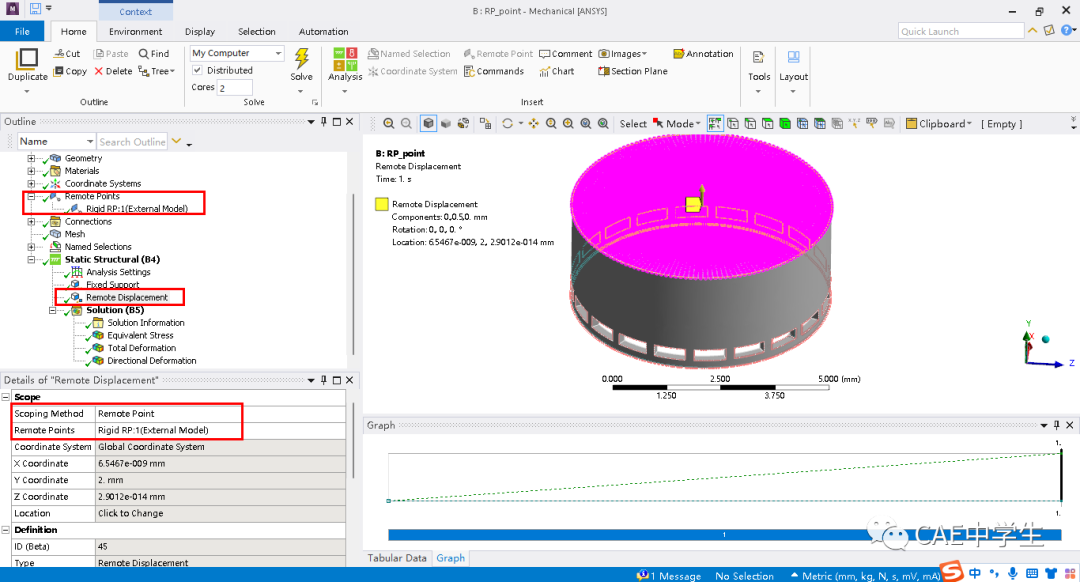This screenshot has width=1080, height=582.
Task: Open the 1 Message status link
Action: coord(669,576)
